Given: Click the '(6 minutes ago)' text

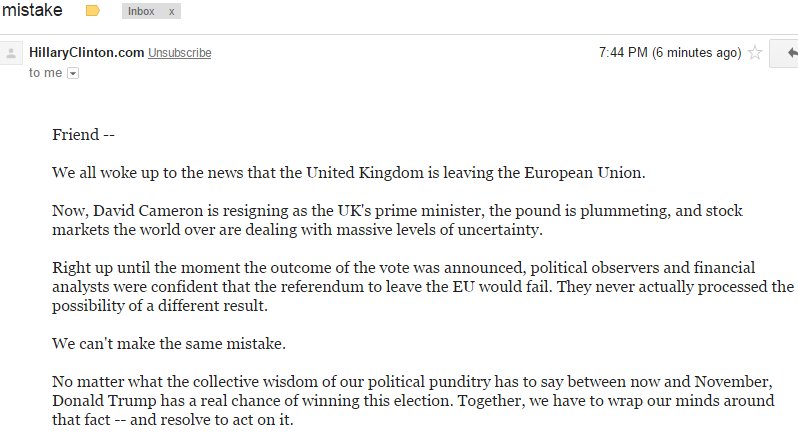Looking at the screenshot, I should point(696,53).
